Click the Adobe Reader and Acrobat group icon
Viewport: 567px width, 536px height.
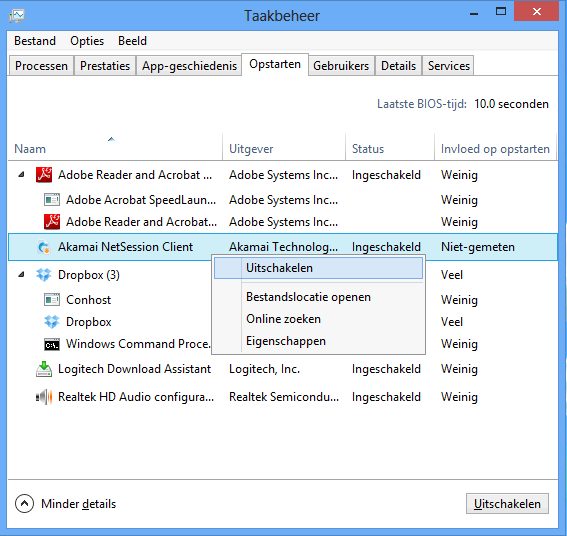point(44,175)
